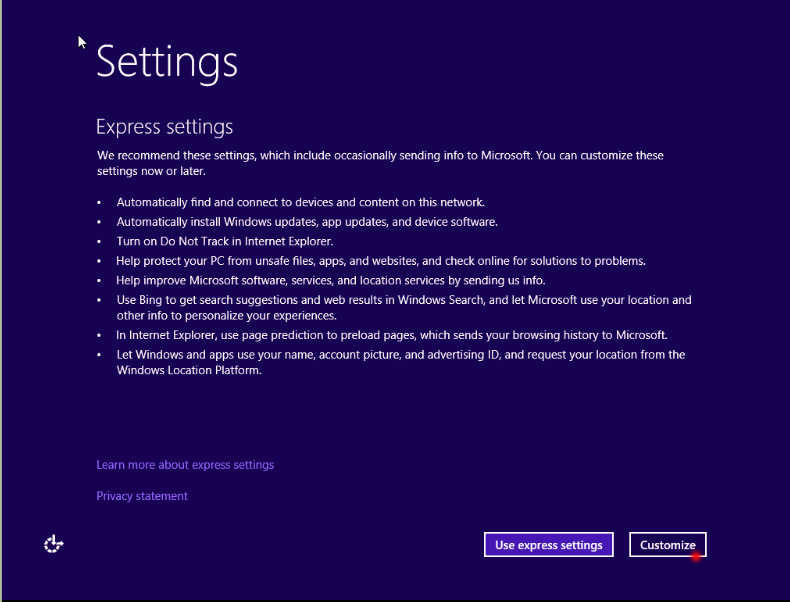790x602 pixels.
Task: Click the Use express settings button
Action: pos(549,545)
